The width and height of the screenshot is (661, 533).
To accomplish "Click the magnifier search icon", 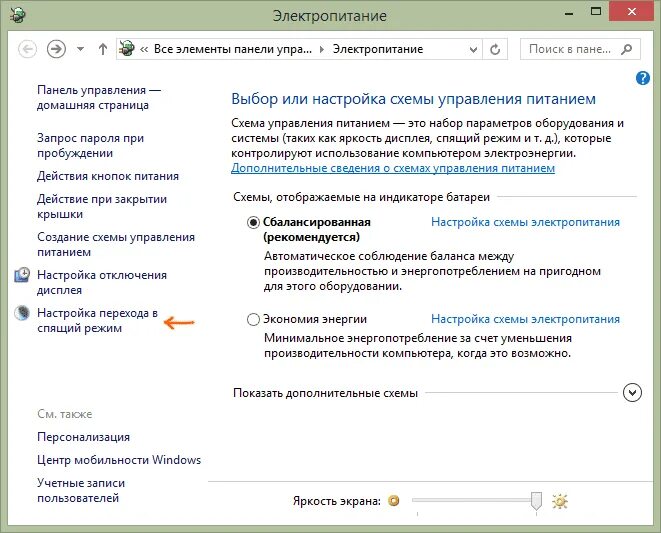I will click(627, 49).
